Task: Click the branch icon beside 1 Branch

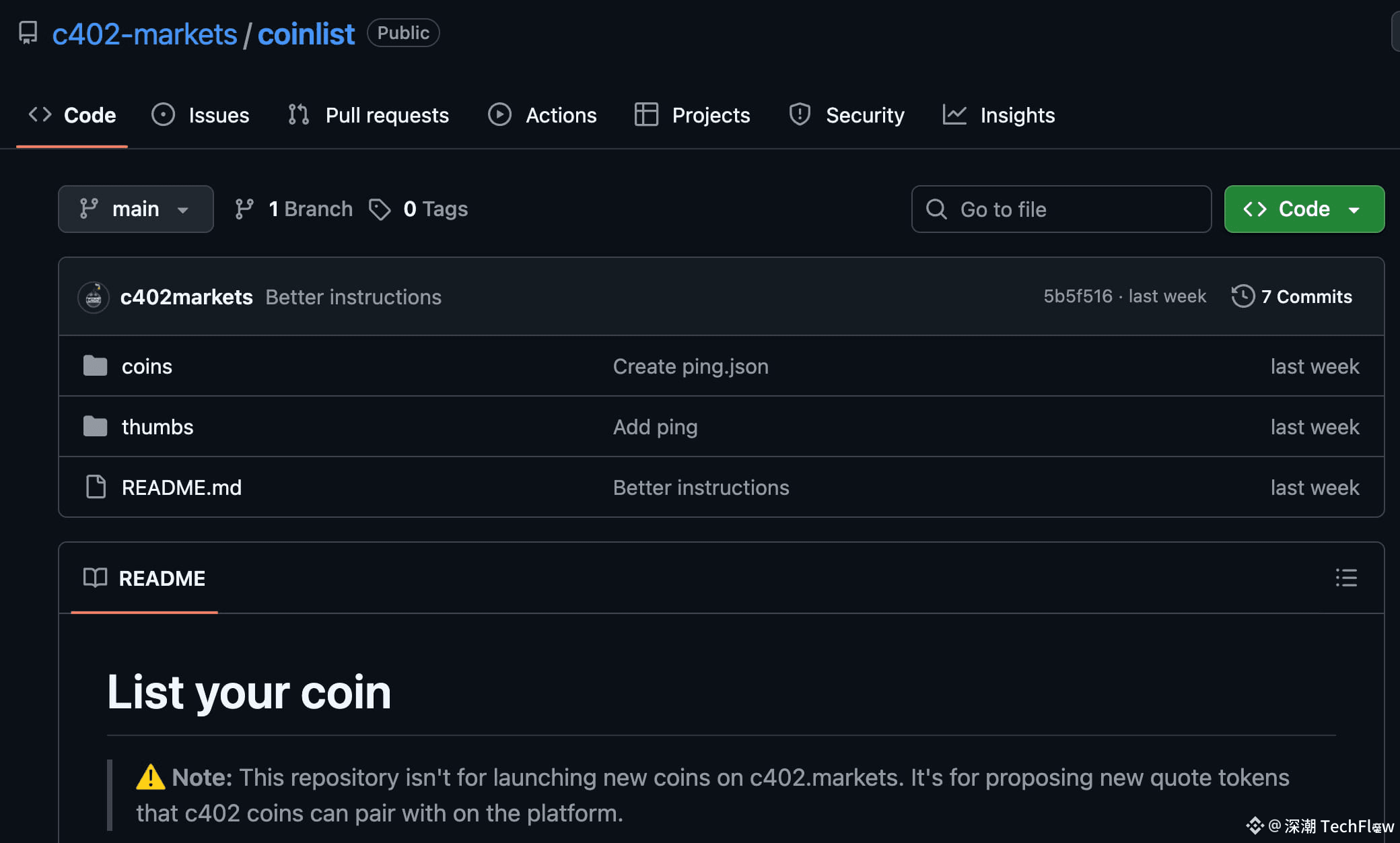Action: pos(244,209)
